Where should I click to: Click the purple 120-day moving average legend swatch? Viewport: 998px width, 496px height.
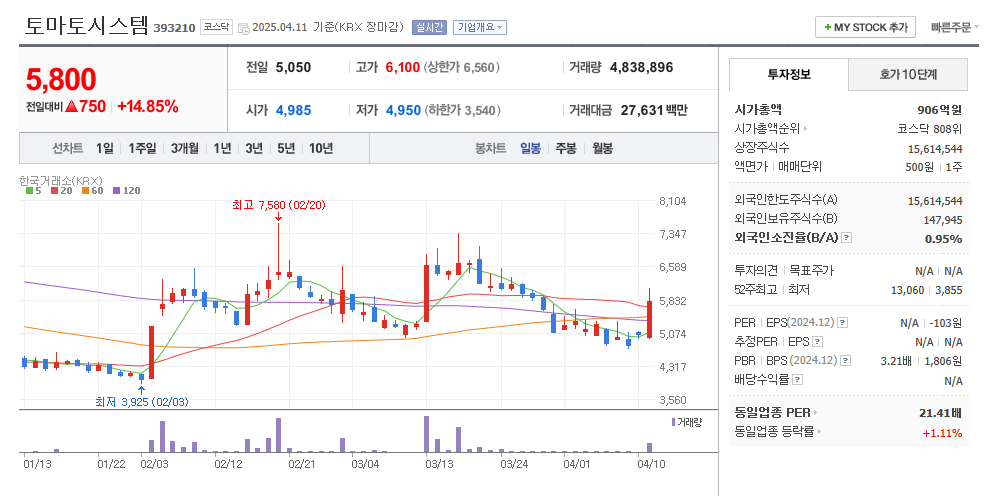click(116, 190)
